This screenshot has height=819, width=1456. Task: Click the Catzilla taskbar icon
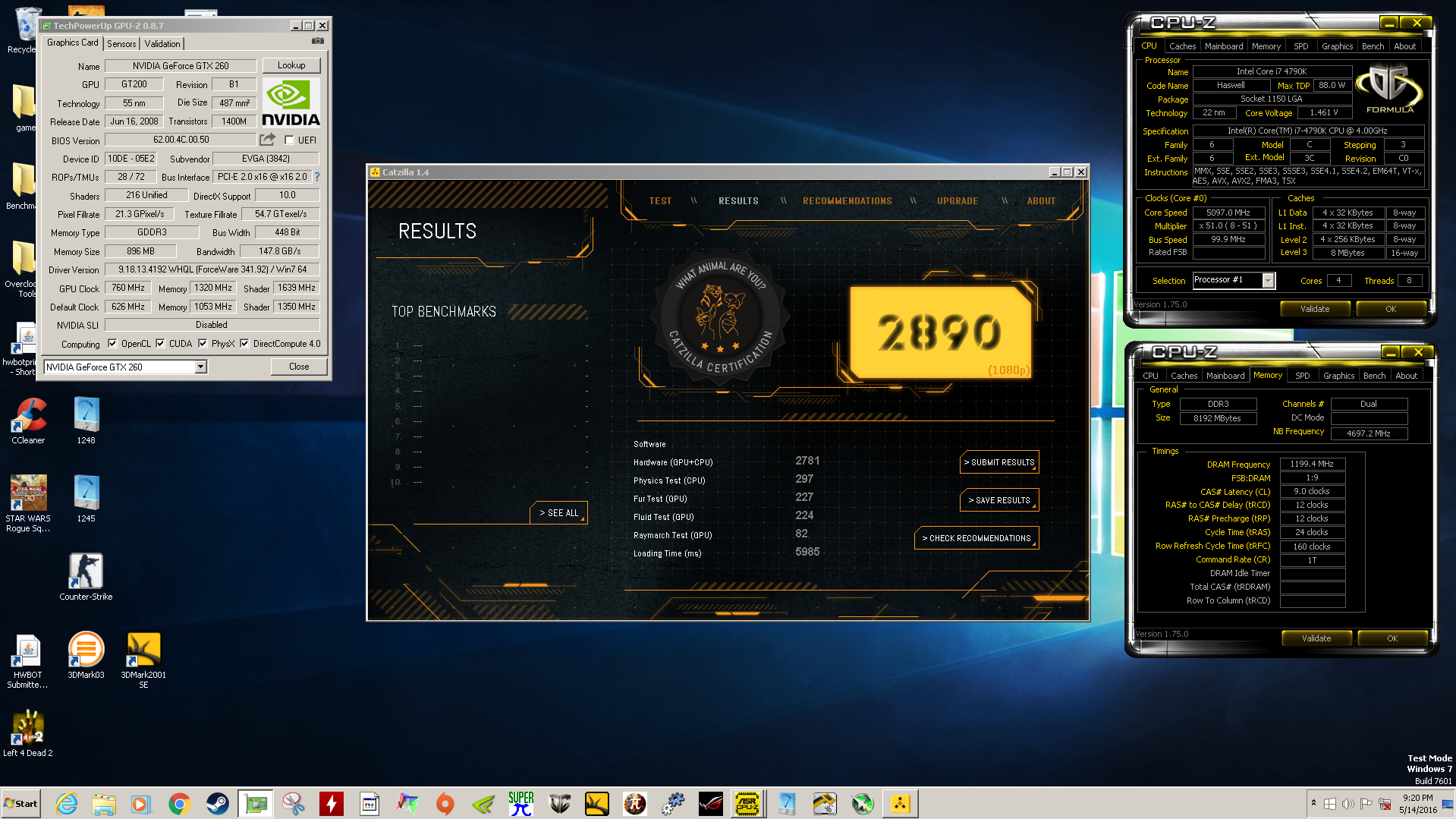pos(900,804)
